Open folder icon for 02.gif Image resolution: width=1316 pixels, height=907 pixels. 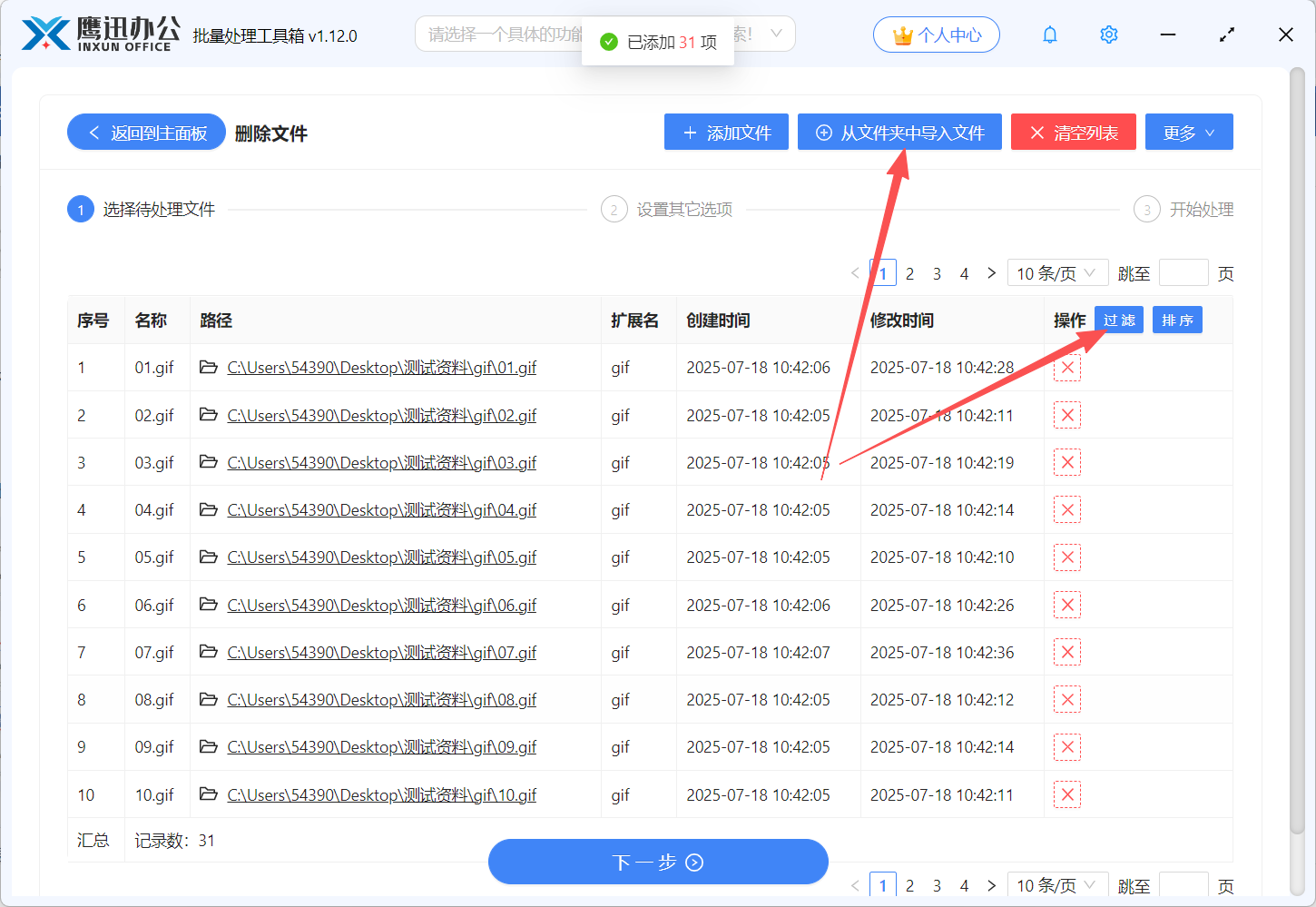pos(209,414)
